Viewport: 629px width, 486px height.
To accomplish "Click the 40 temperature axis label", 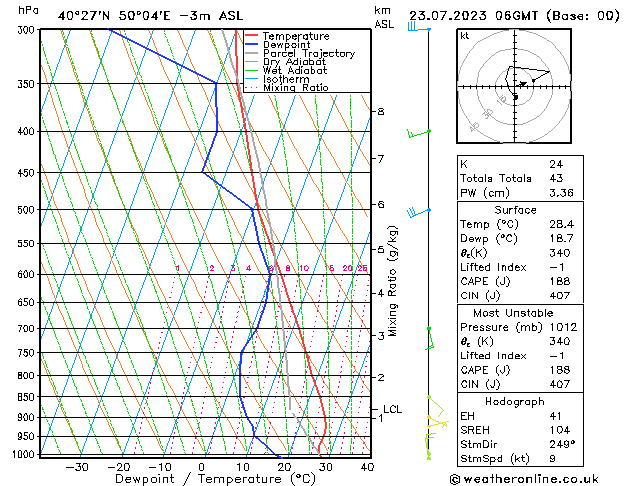I will [367, 467].
